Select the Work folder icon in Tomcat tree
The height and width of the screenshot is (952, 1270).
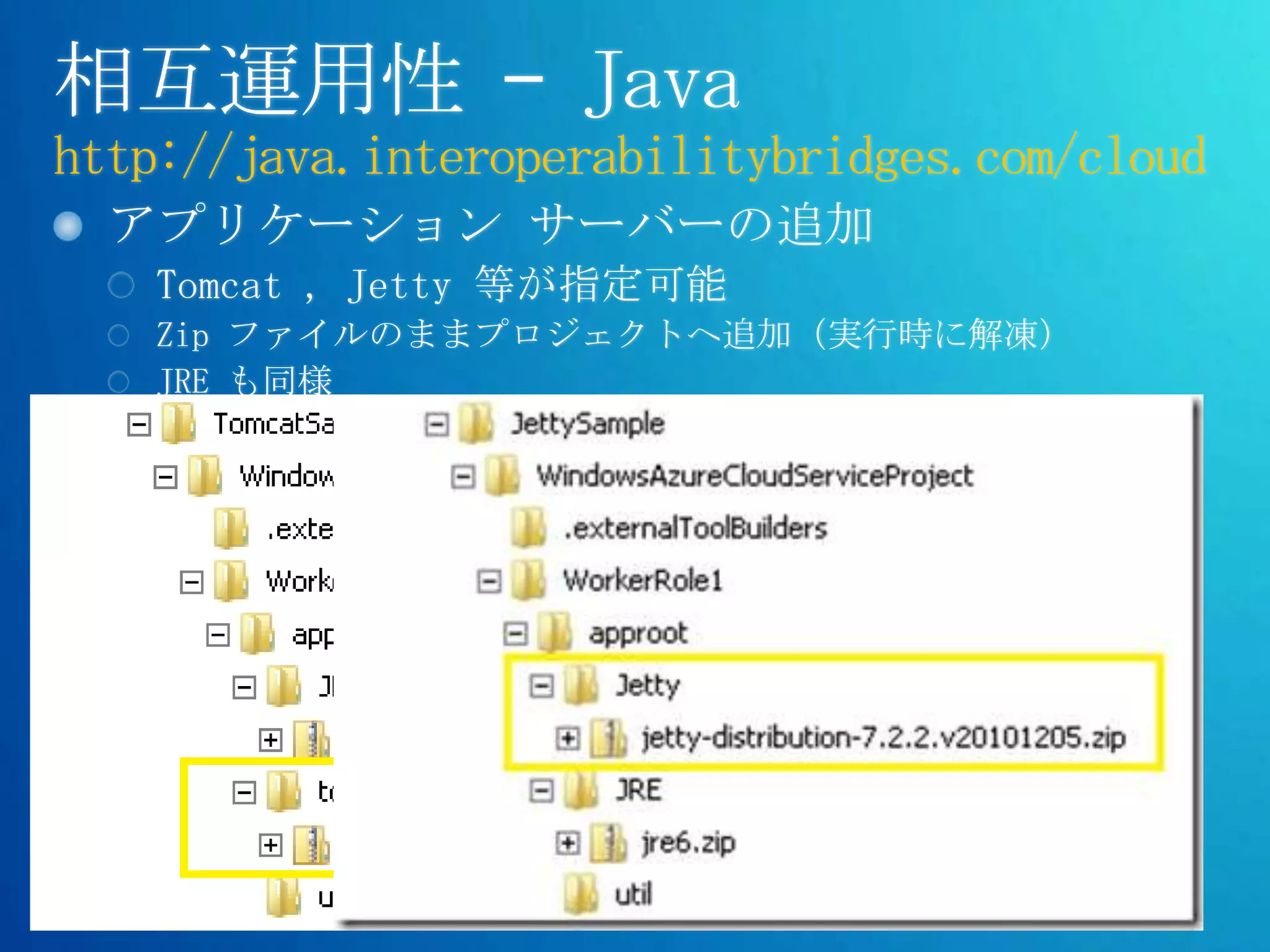[231, 580]
